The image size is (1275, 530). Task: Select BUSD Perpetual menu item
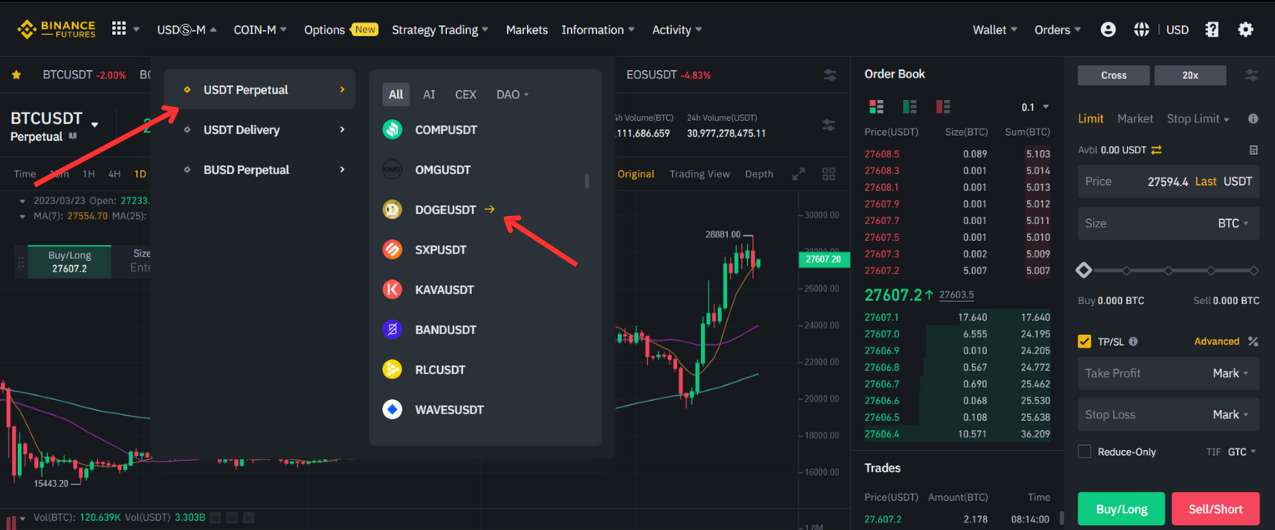point(260,170)
